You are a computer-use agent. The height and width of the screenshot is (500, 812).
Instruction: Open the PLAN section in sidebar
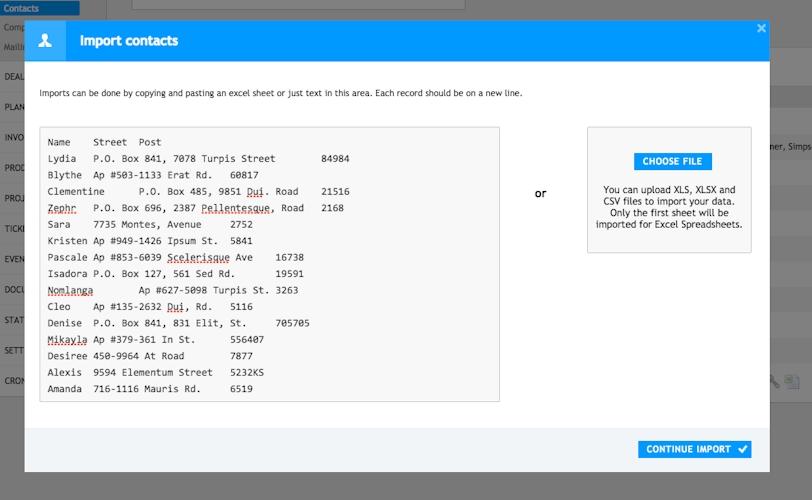[x=13, y=107]
